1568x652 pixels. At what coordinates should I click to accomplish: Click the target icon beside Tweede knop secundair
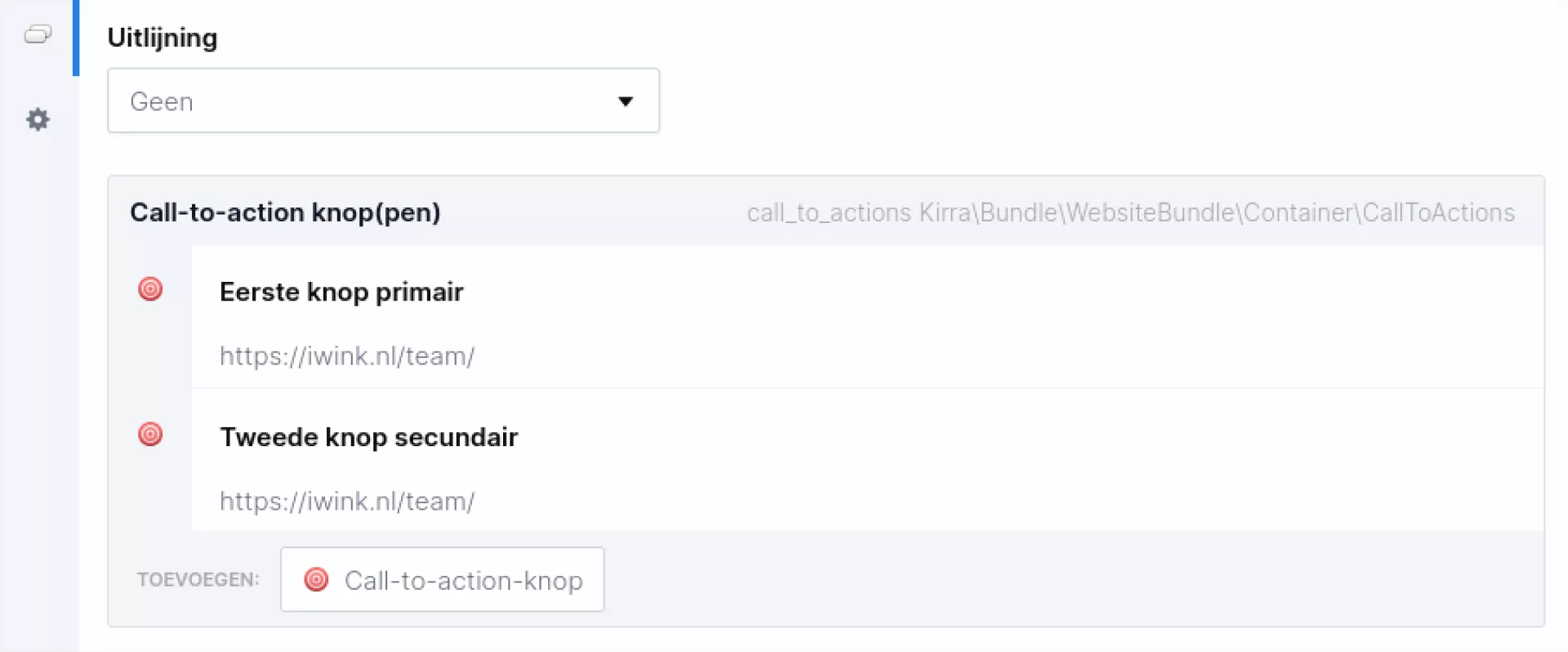[150, 435]
